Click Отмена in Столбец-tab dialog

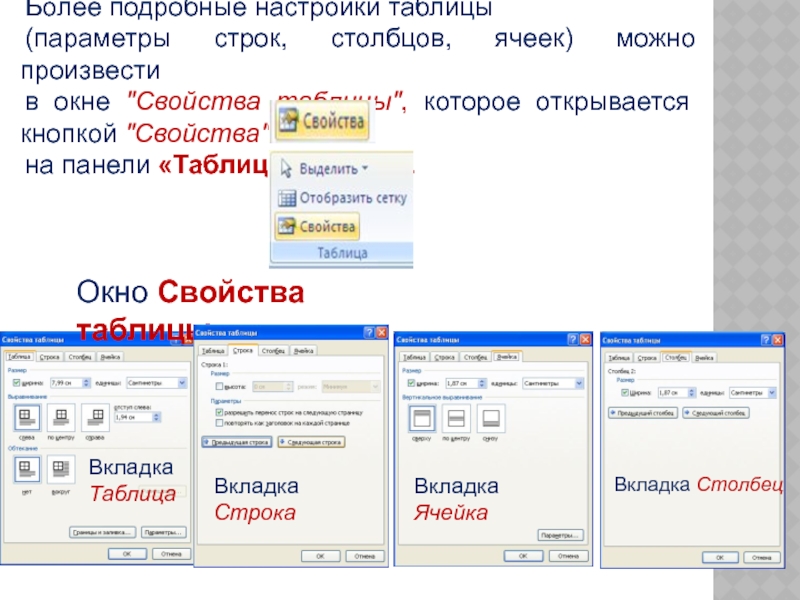762,558
